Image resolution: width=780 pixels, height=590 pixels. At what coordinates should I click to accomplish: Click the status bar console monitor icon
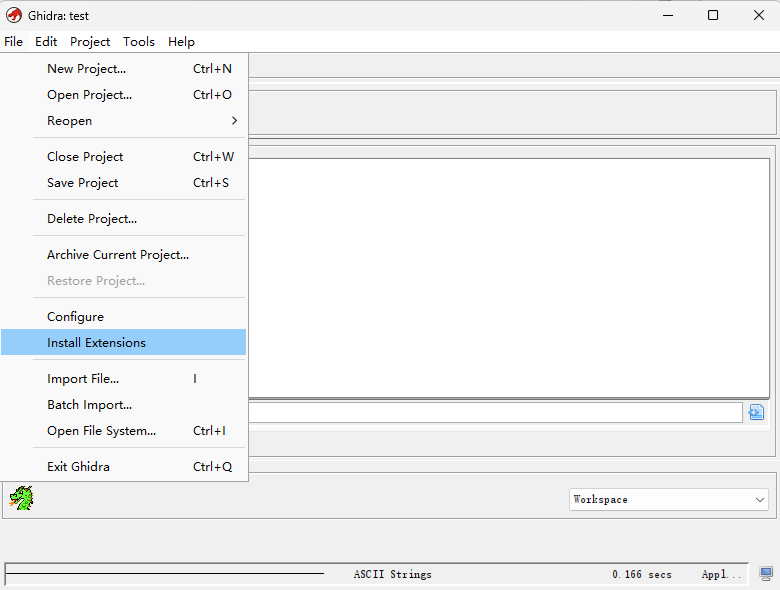pyautogui.click(x=766, y=574)
